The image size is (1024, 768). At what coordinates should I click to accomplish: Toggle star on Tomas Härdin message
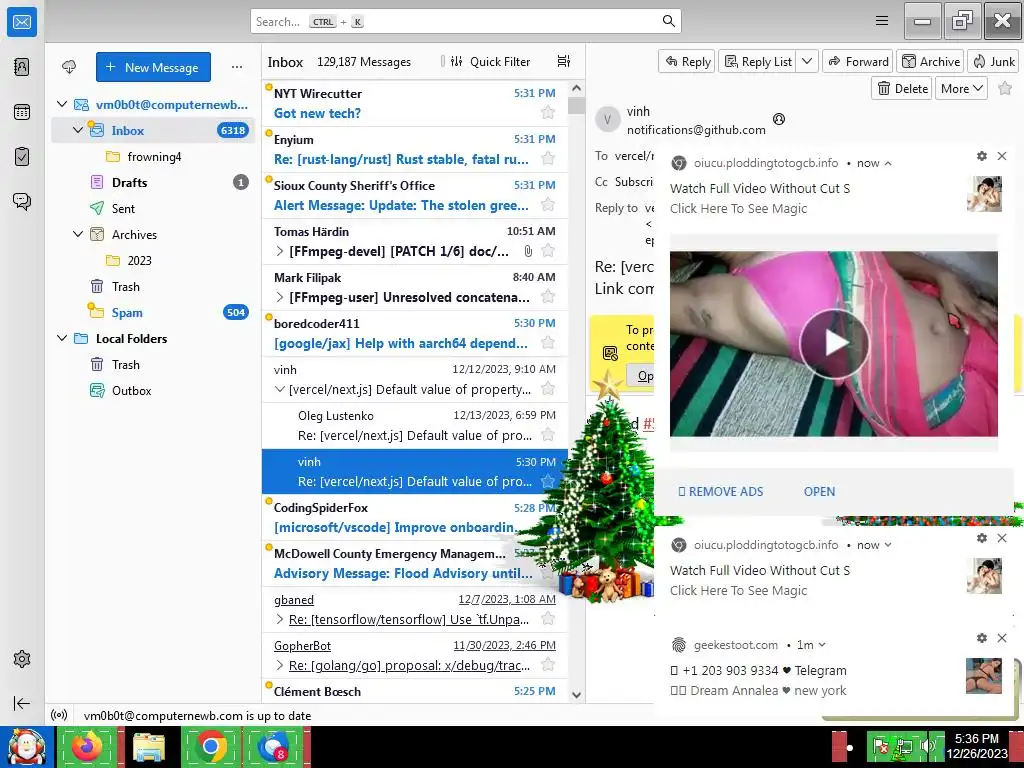[548, 251]
